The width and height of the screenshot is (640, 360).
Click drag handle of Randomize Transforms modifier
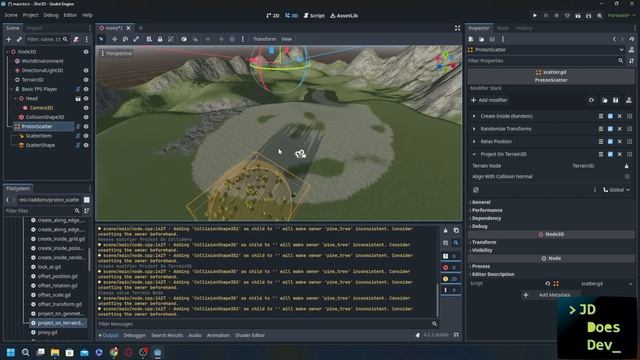coord(629,129)
